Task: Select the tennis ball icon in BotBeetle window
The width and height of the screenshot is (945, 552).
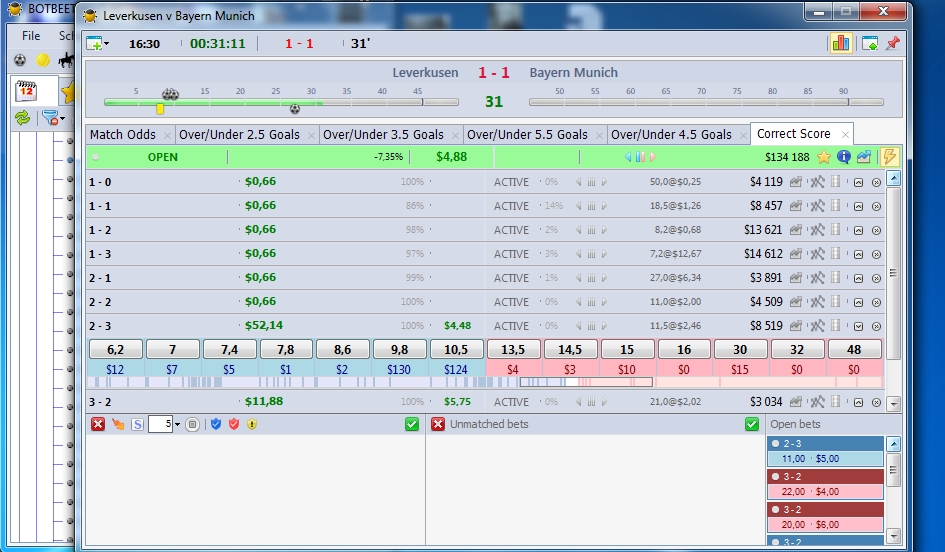Action: point(43,60)
